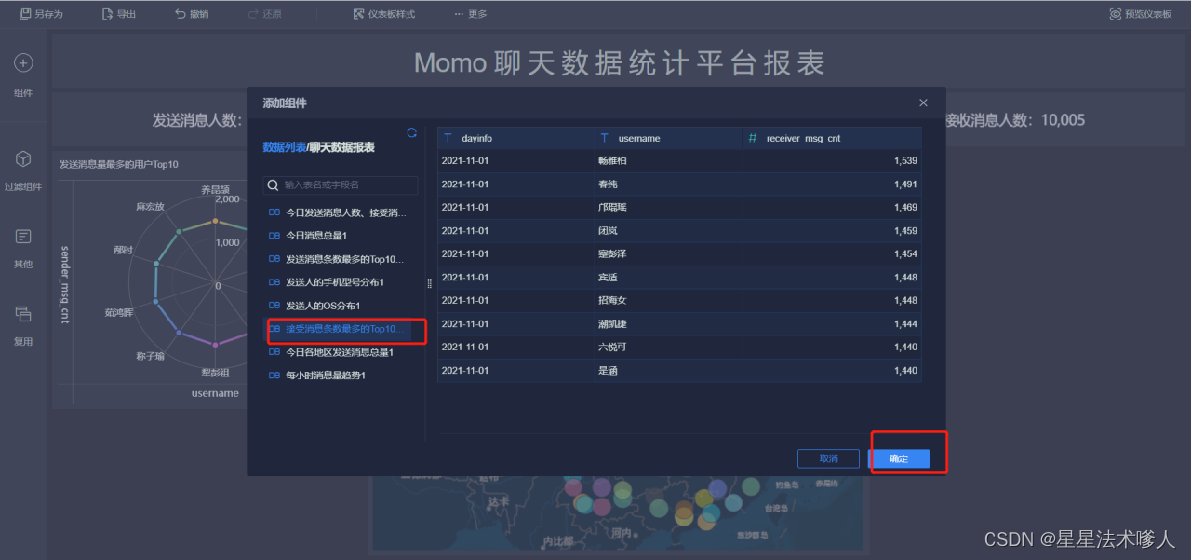Click the dashboard title Momo 聊天数据统计平台报表
Viewport: 1192px width, 560px height.
point(620,63)
